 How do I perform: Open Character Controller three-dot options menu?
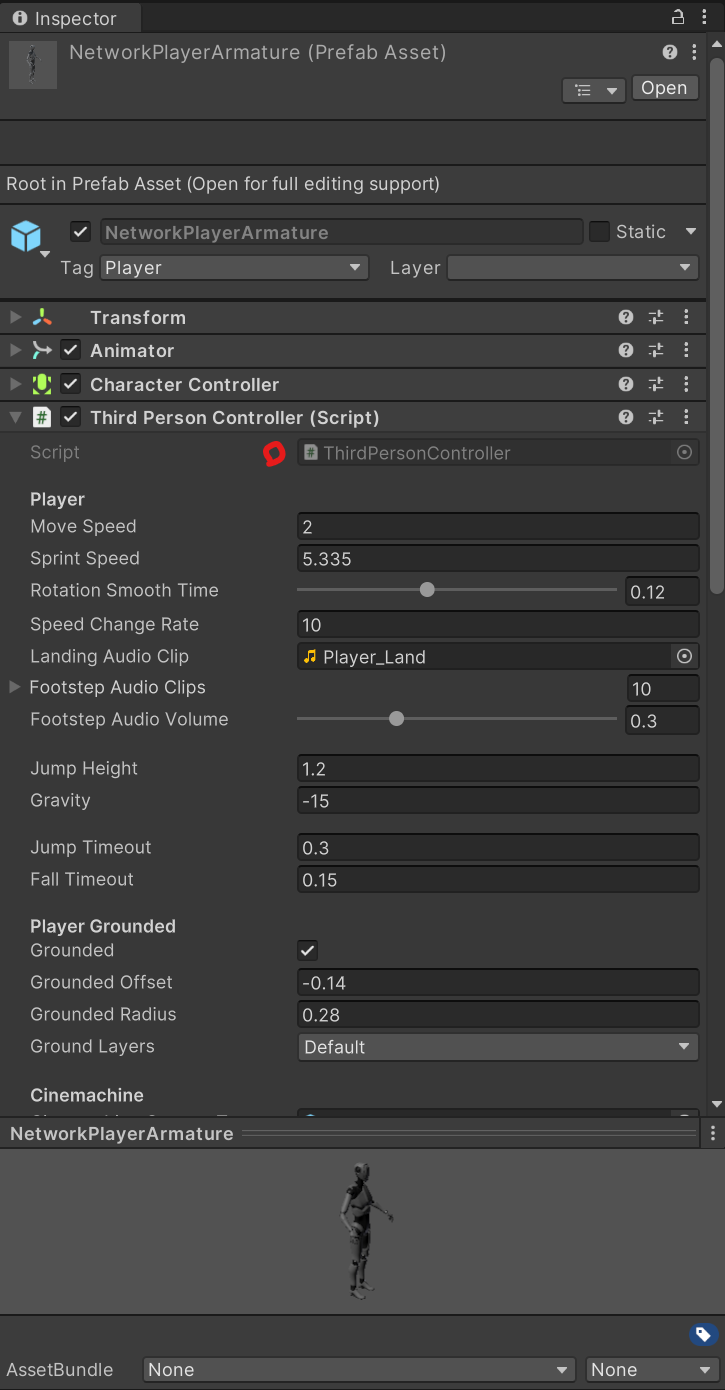pyautogui.click(x=686, y=384)
